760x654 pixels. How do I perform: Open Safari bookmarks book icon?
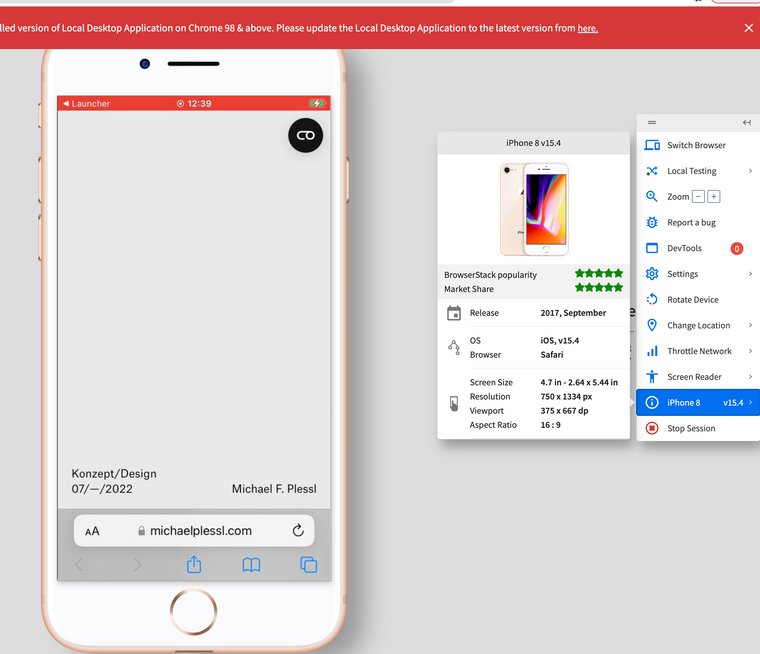coord(251,565)
